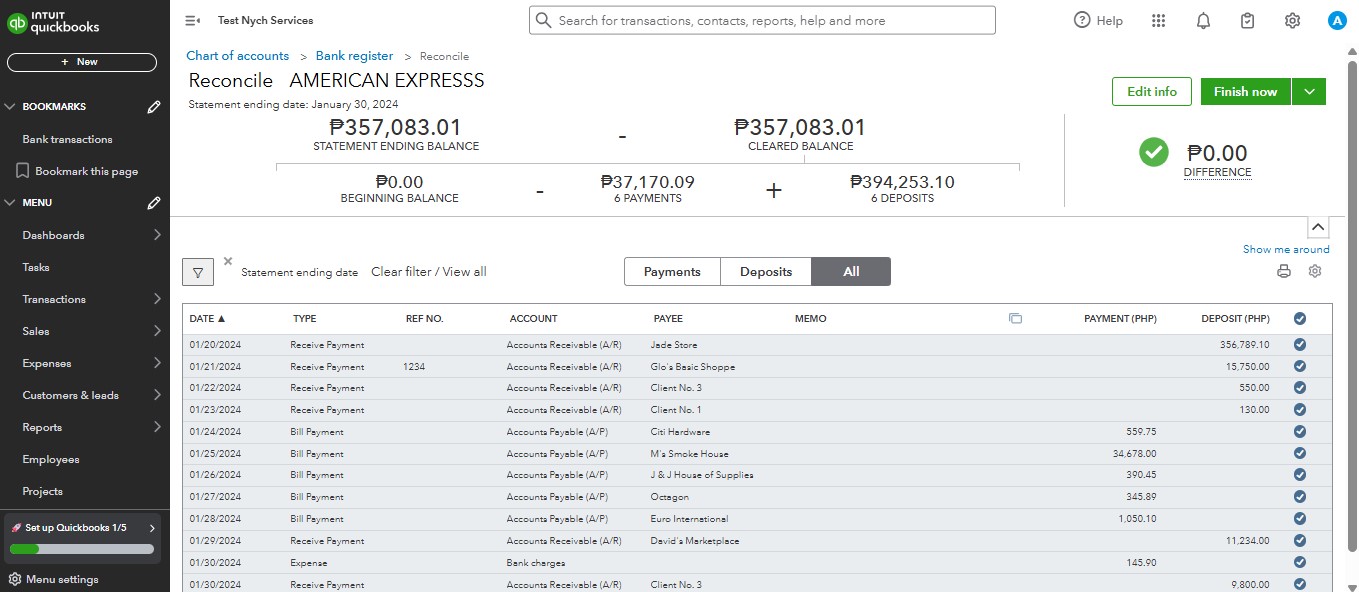Uncheck the Jade Store transaction

[x=1300, y=344]
